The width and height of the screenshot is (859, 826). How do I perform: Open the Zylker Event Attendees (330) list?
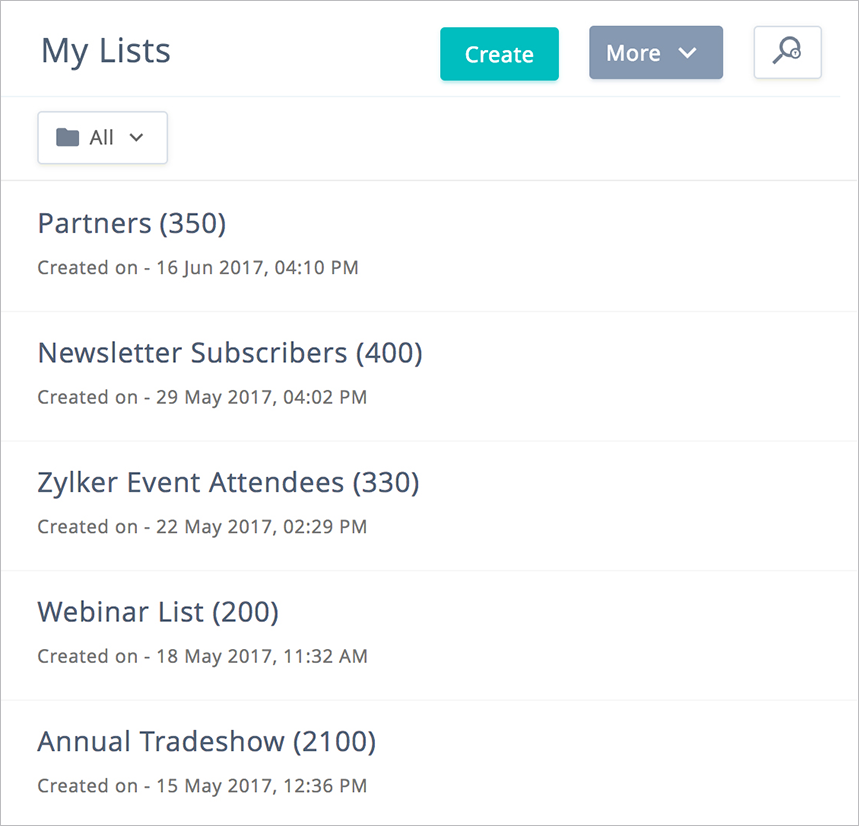click(x=228, y=483)
